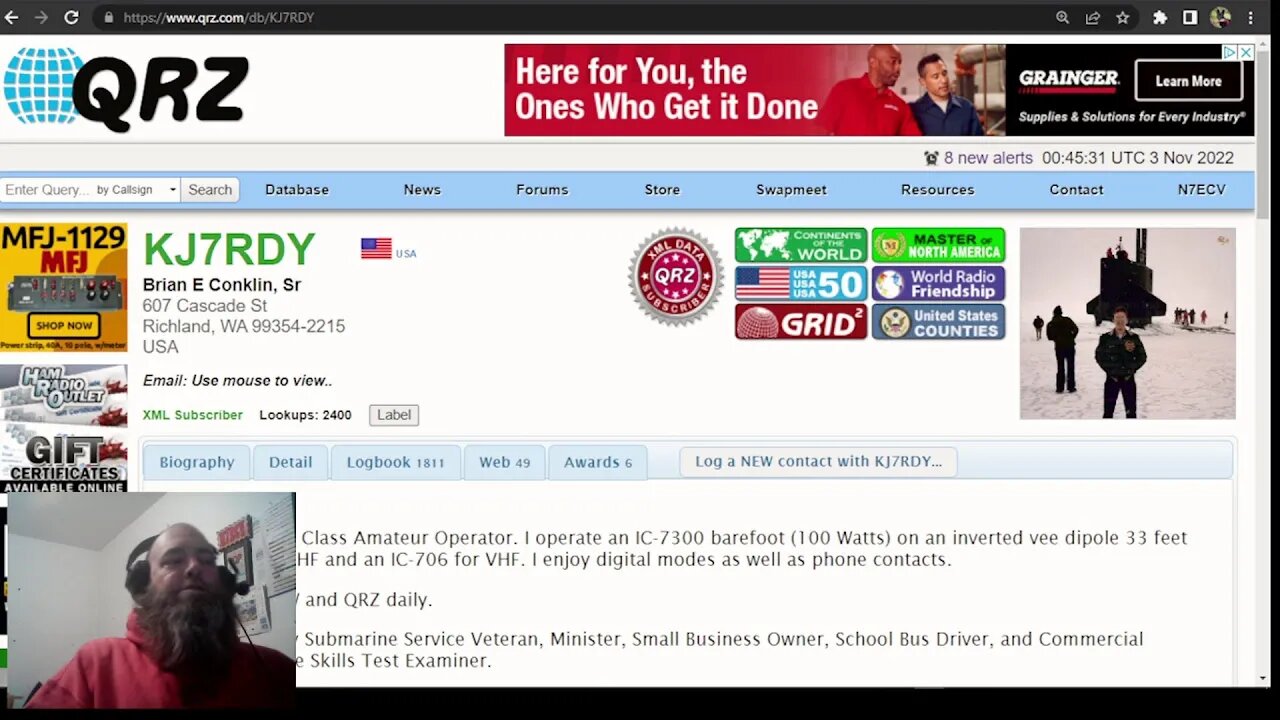Open the Master of North America award badge
This screenshot has height=720, width=1280.
pos(938,245)
